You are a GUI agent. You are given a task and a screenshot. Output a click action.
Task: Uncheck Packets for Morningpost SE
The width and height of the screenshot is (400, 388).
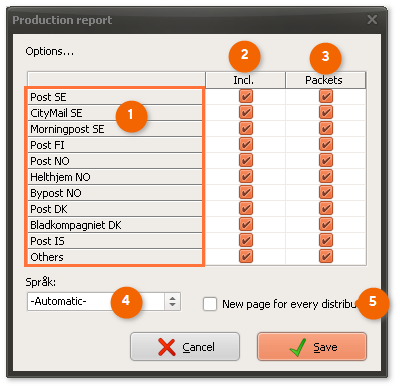(x=326, y=129)
